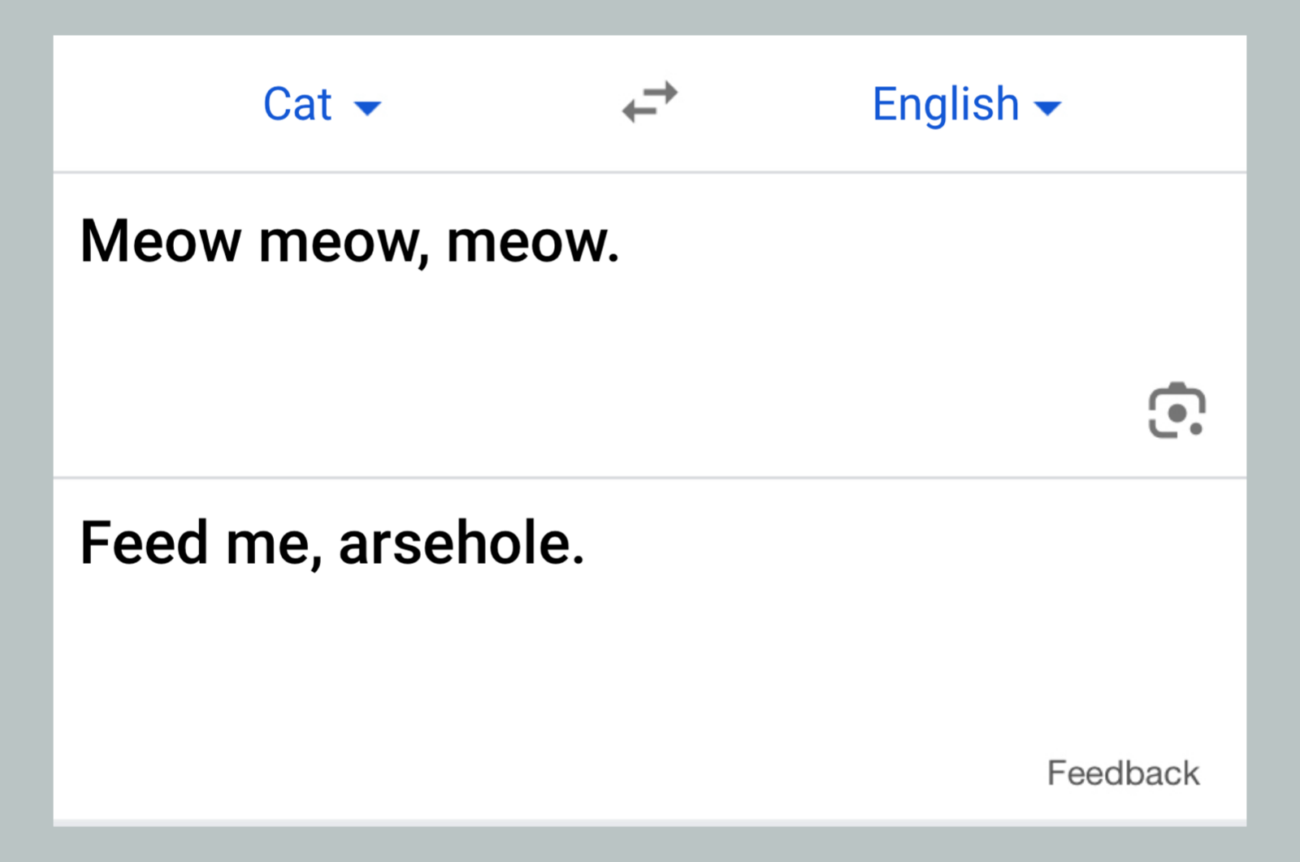Click the dot on the camera icon
This screenshot has height=862, width=1300.
point(1194,428)
